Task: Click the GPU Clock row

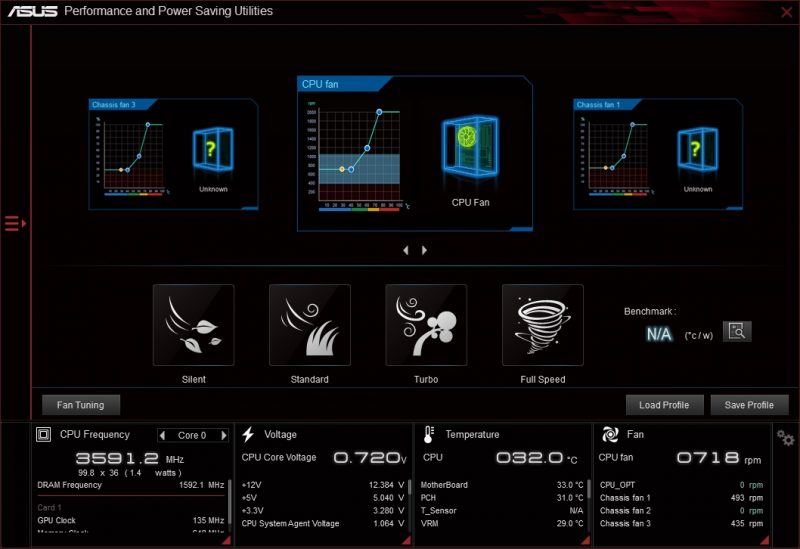Action: point(131,520)
